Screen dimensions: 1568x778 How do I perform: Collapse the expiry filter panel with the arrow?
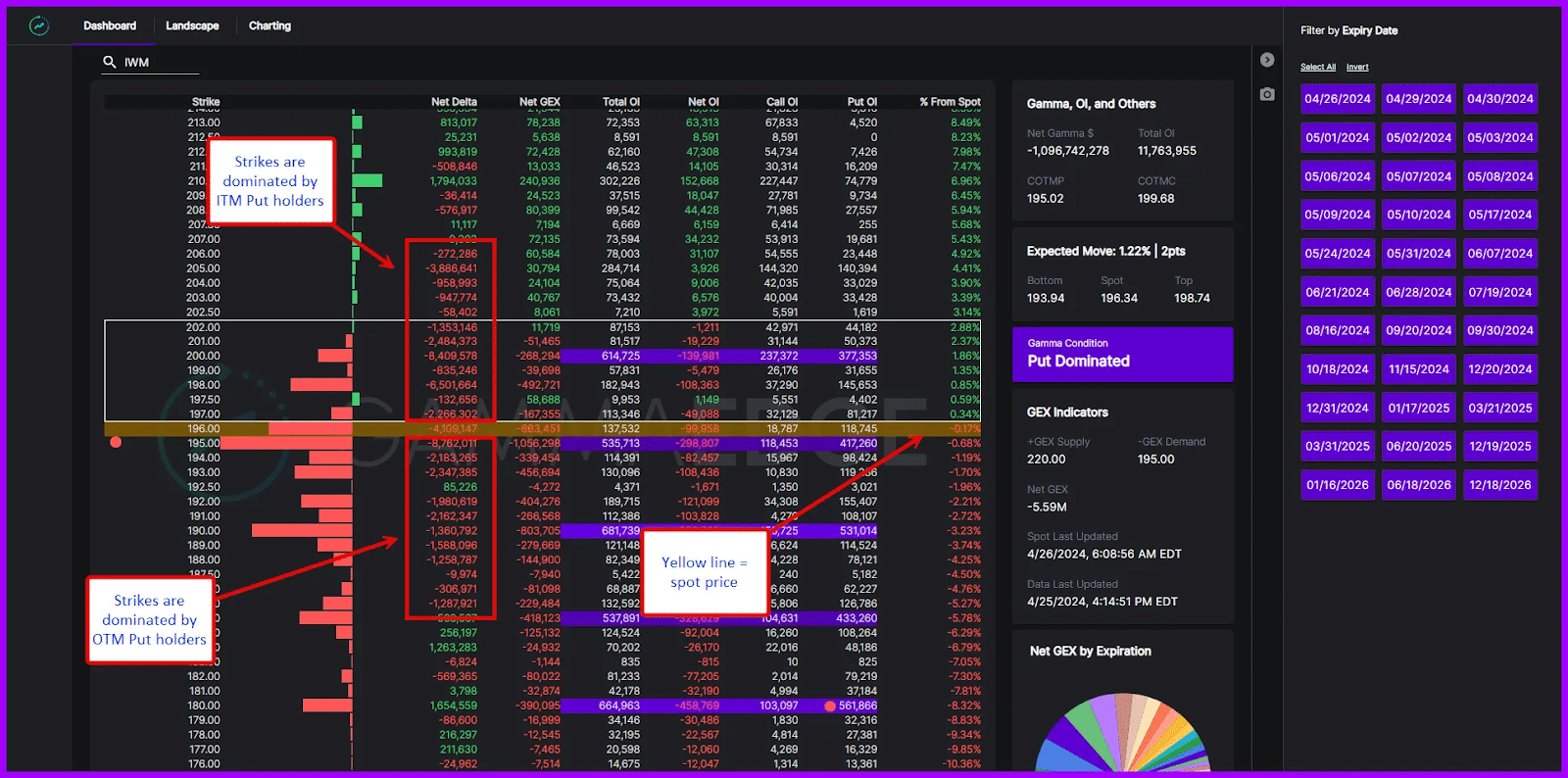[x=1267, y=60]
